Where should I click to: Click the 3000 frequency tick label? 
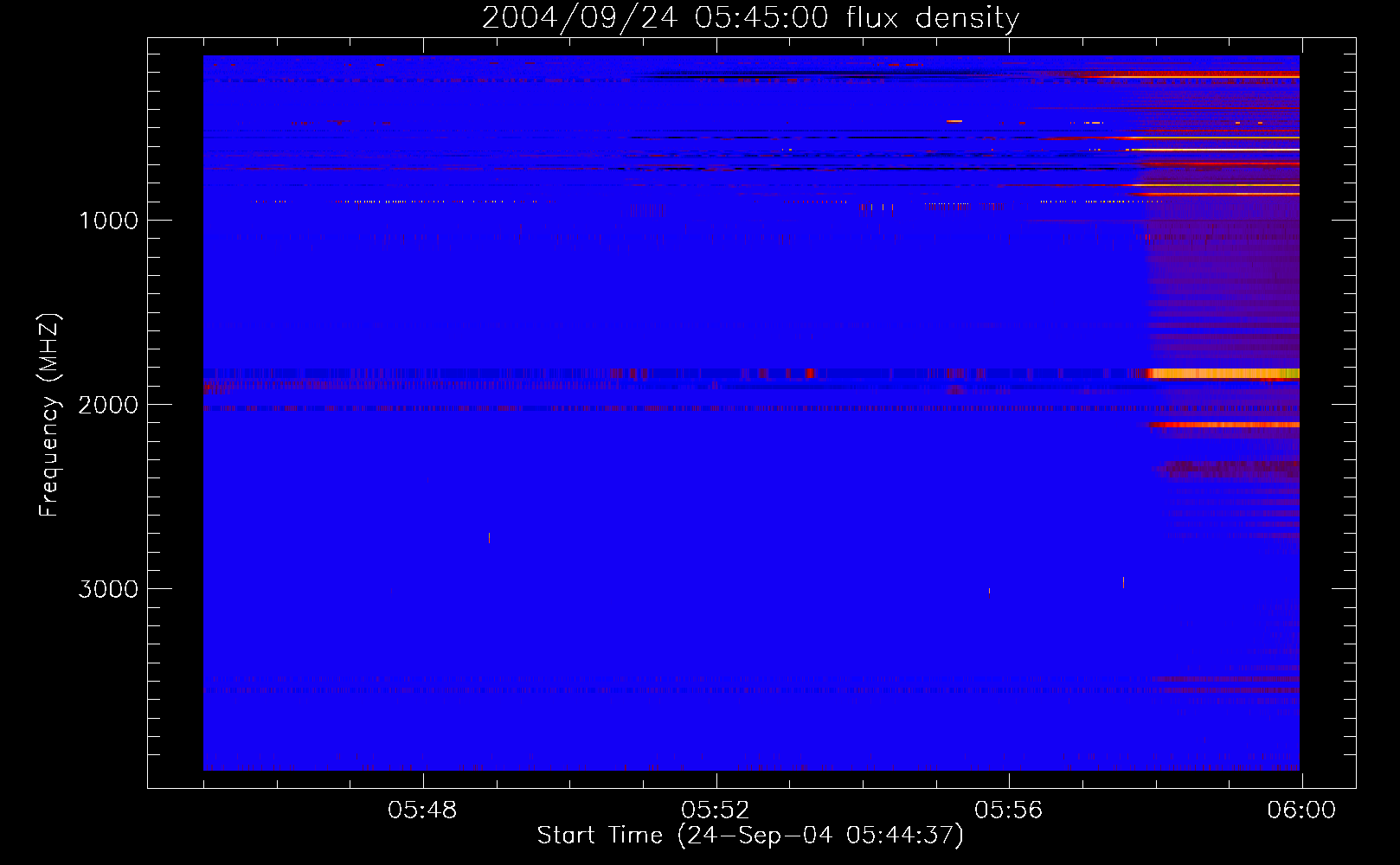[x=108, y=589]
